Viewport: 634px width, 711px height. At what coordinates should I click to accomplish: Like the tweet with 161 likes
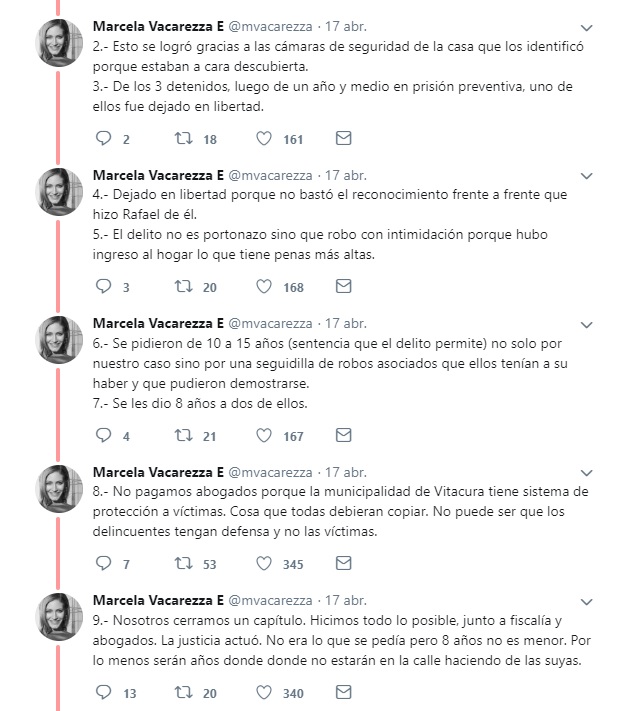[264, 139]
